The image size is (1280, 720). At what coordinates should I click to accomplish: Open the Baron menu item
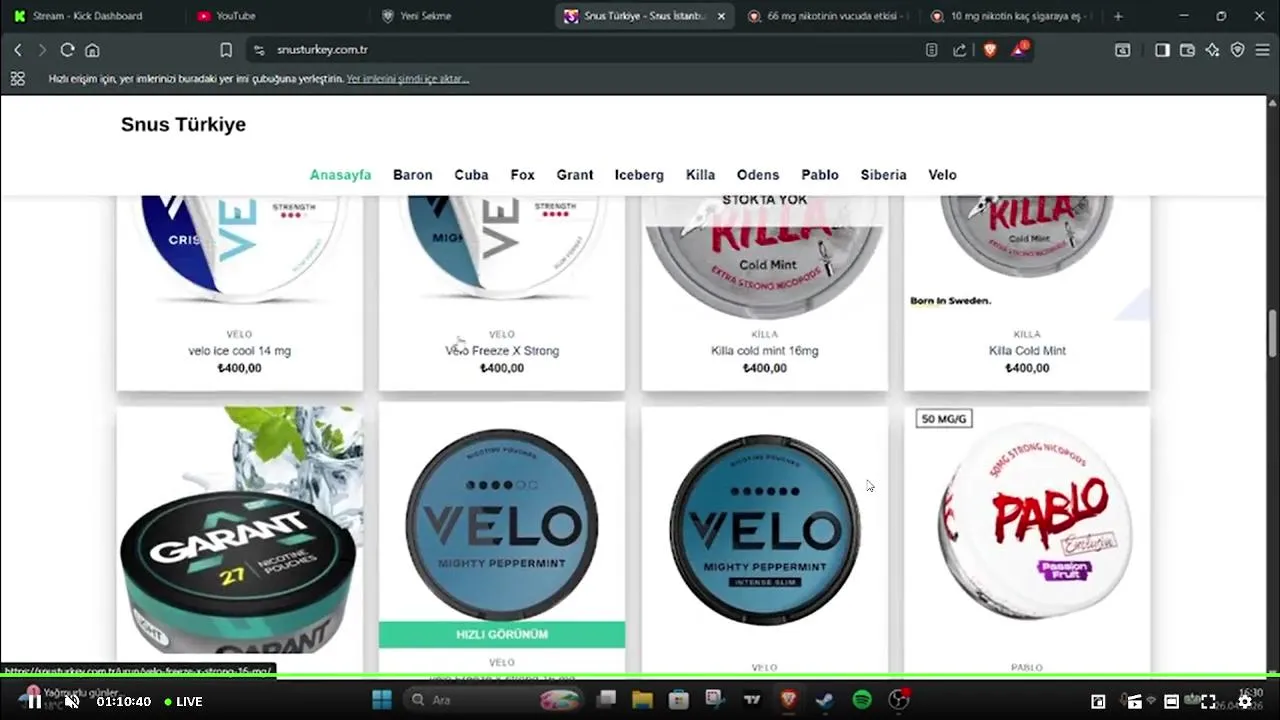click(413, 175)
